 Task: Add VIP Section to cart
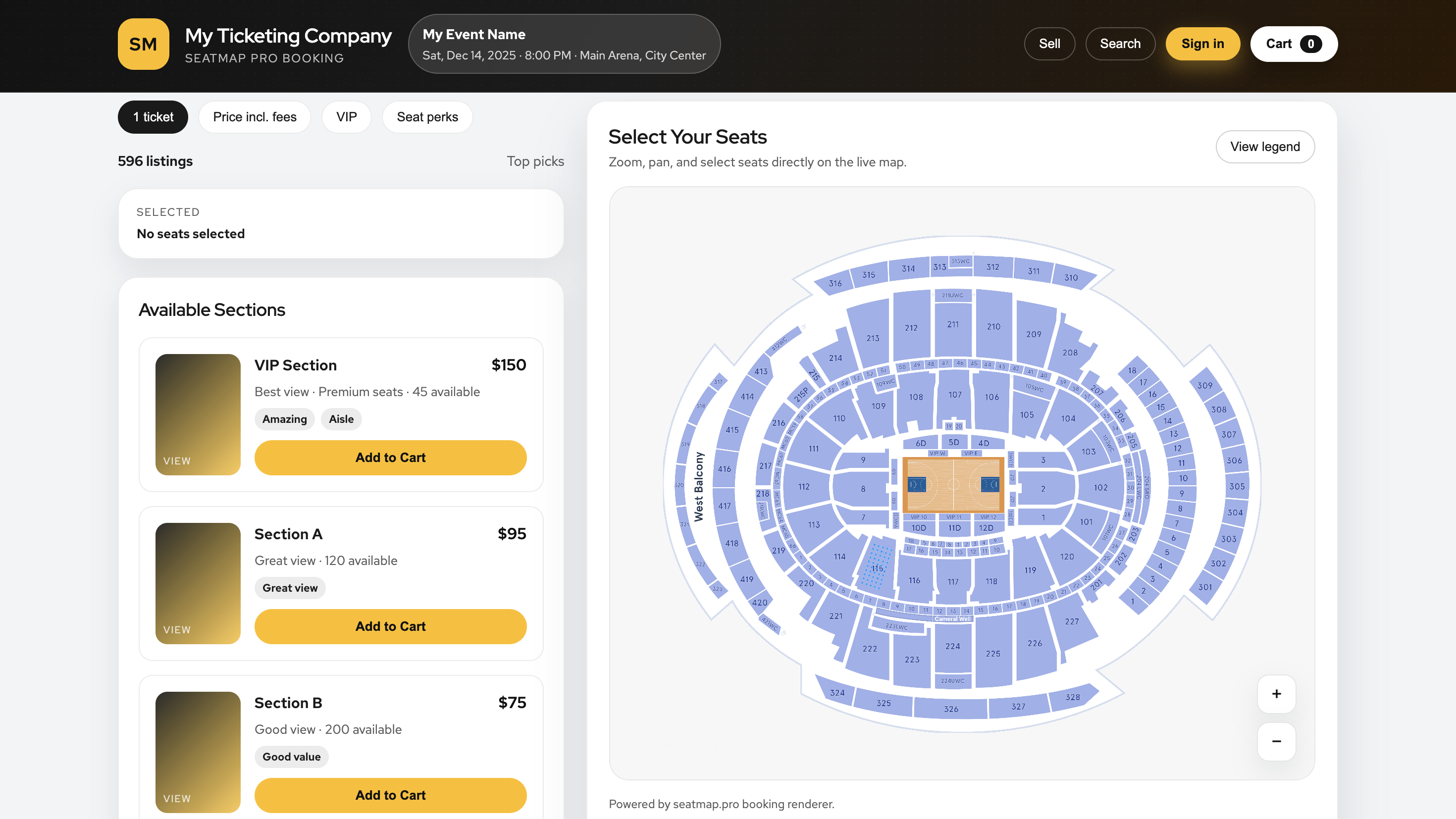390,457
